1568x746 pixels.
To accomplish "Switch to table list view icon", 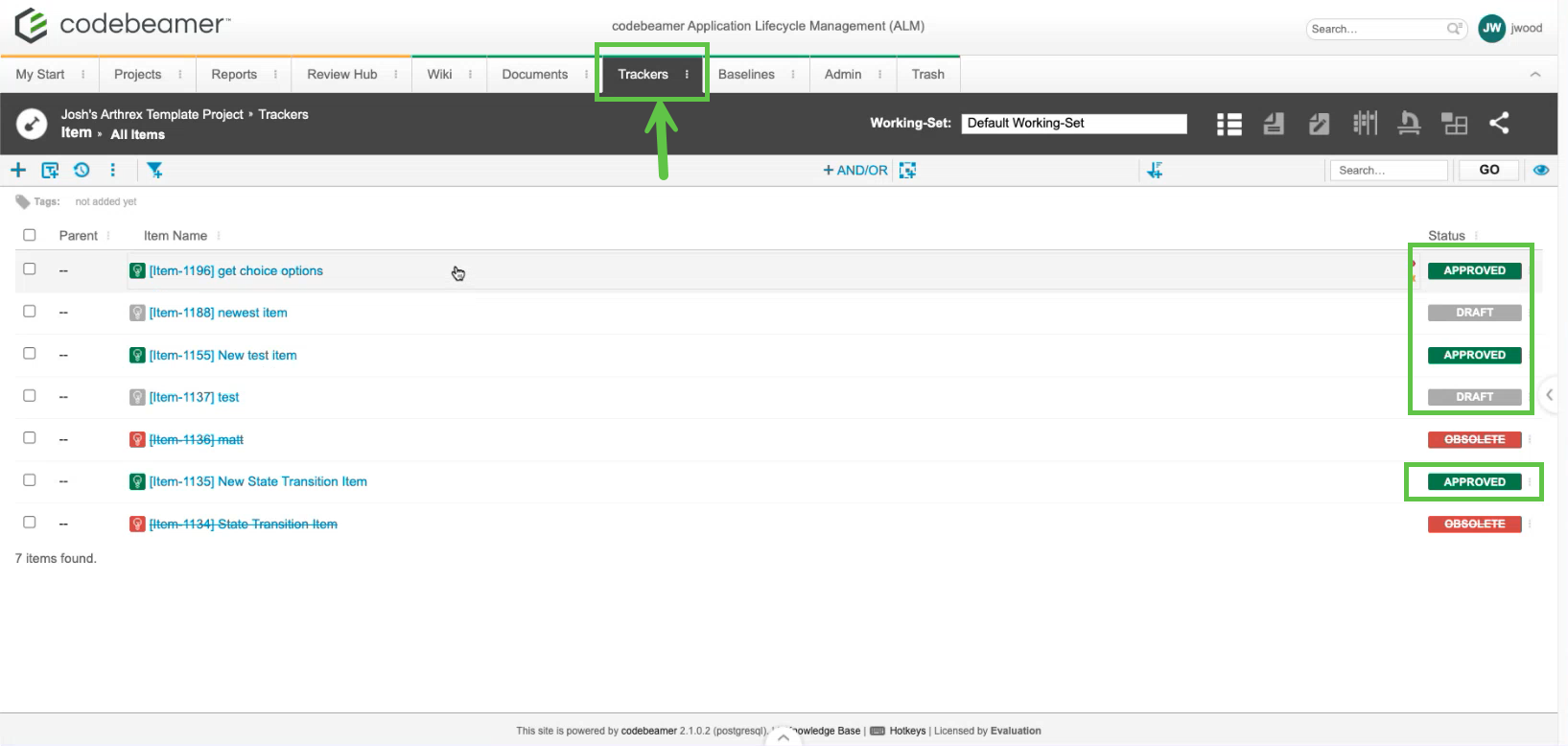I will click(1229, 124).
